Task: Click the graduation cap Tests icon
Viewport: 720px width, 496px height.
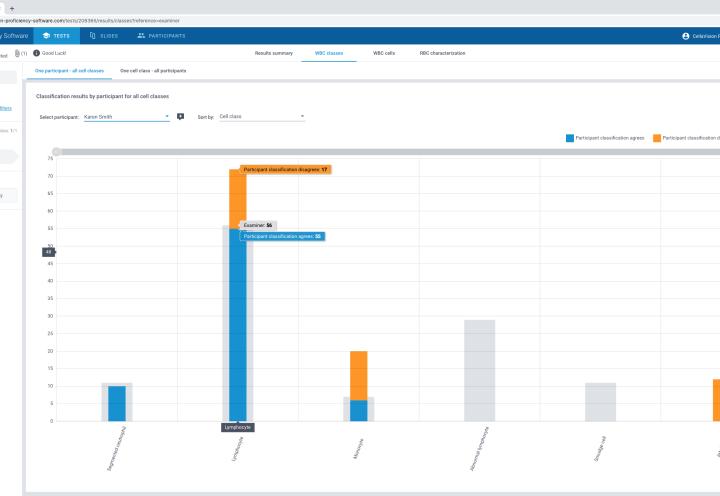Action: 46,36
